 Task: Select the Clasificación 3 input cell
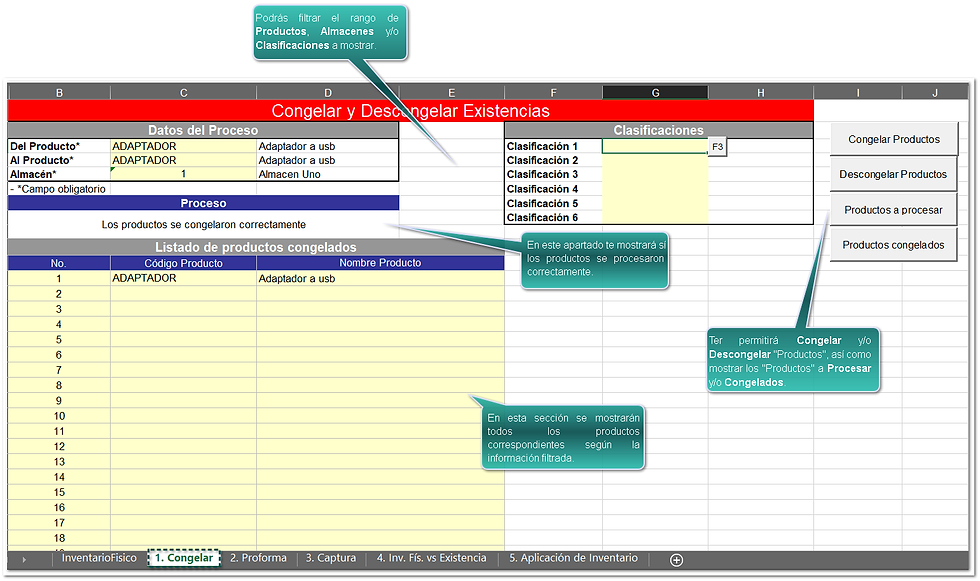(x=655, y=174)
